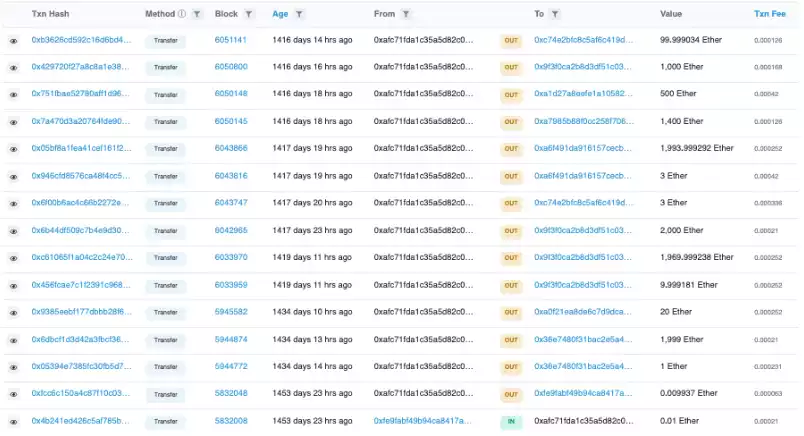Open block 6033959
804x436 pixels.
(231, 285)
